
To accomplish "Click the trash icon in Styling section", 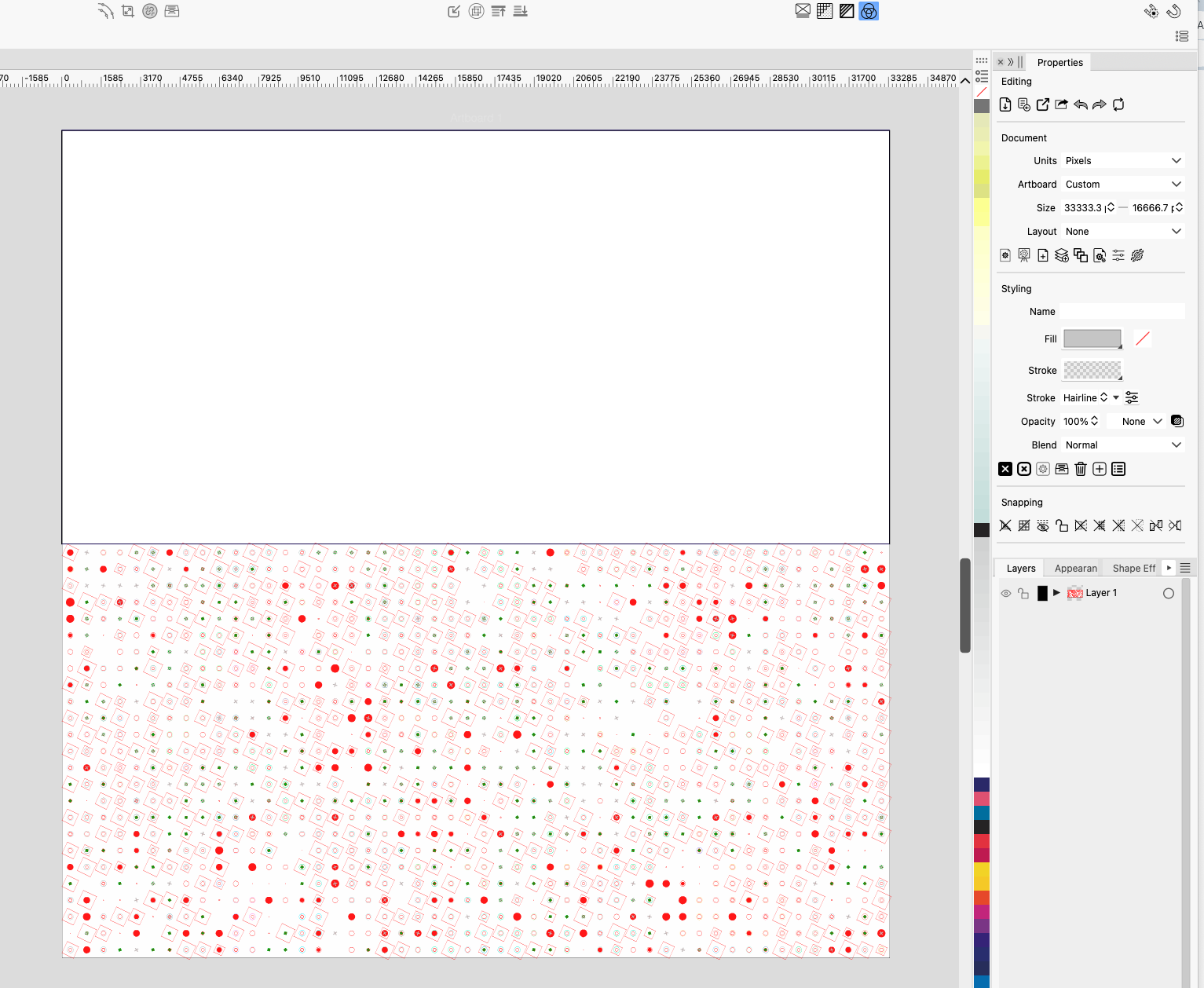I will click(1081, 469).
